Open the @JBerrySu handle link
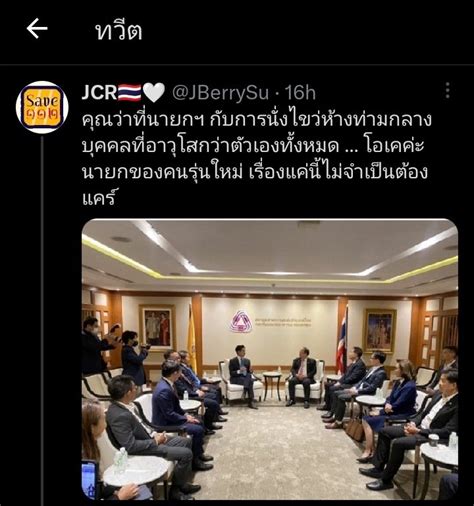 [x=220, y=93]
